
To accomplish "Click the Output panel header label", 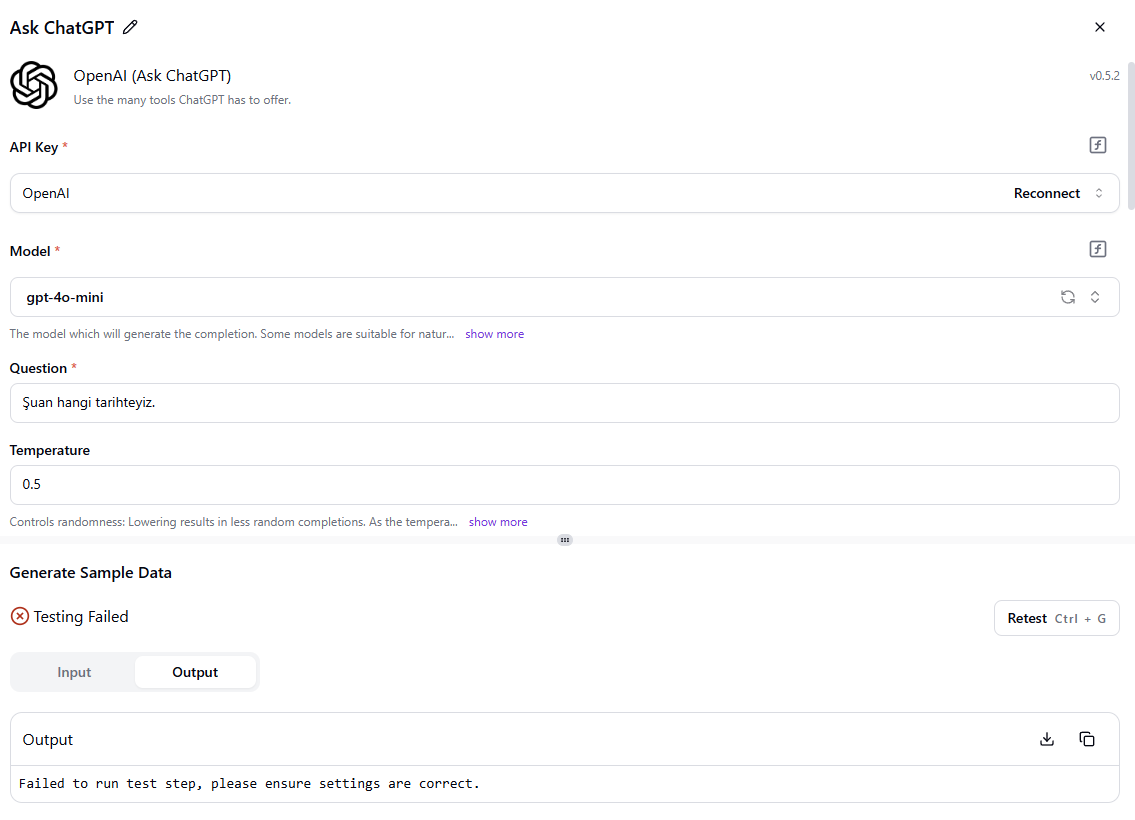I will pyautogui.click(x=48, y=740).
